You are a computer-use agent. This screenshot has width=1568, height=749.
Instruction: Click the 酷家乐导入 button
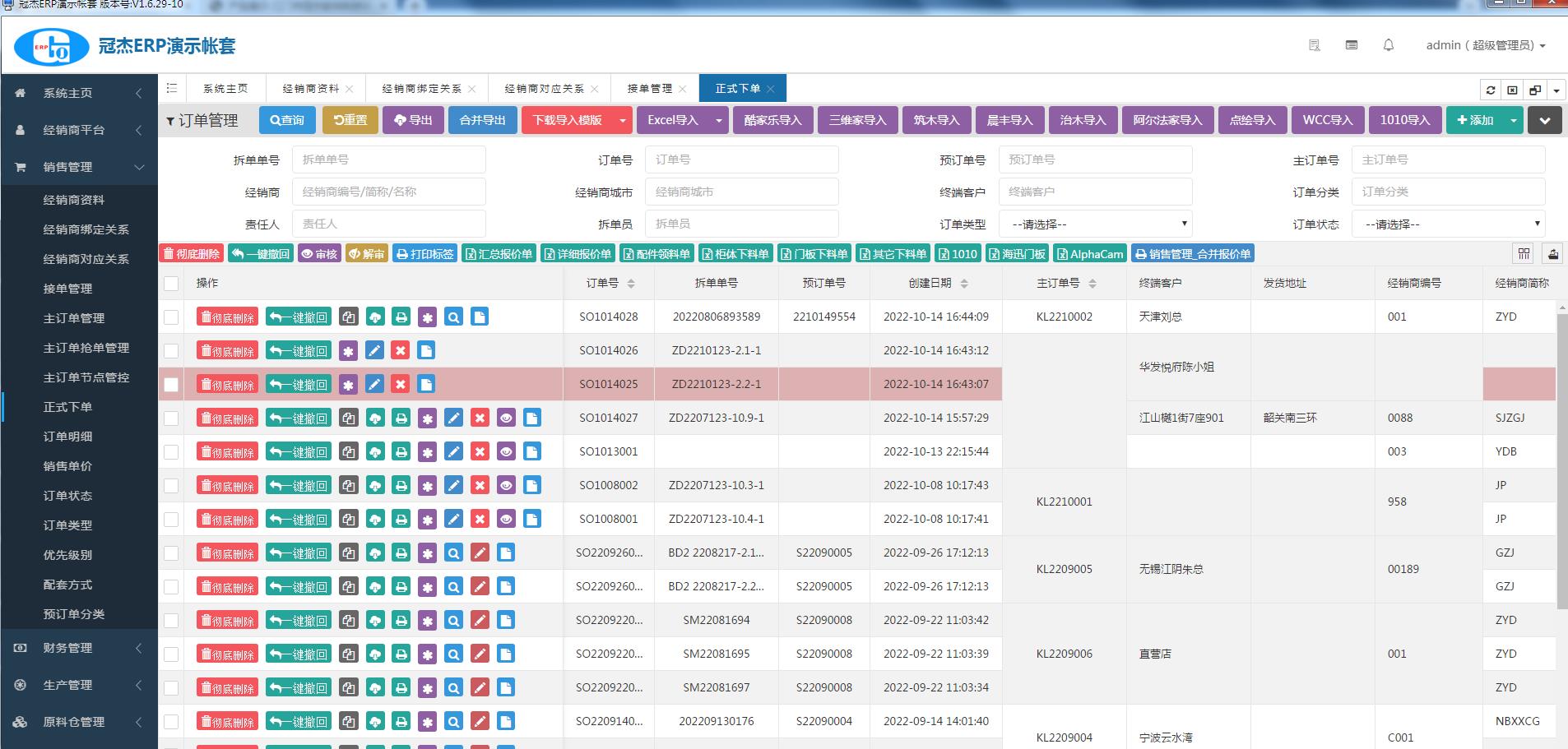click(772, 120)
